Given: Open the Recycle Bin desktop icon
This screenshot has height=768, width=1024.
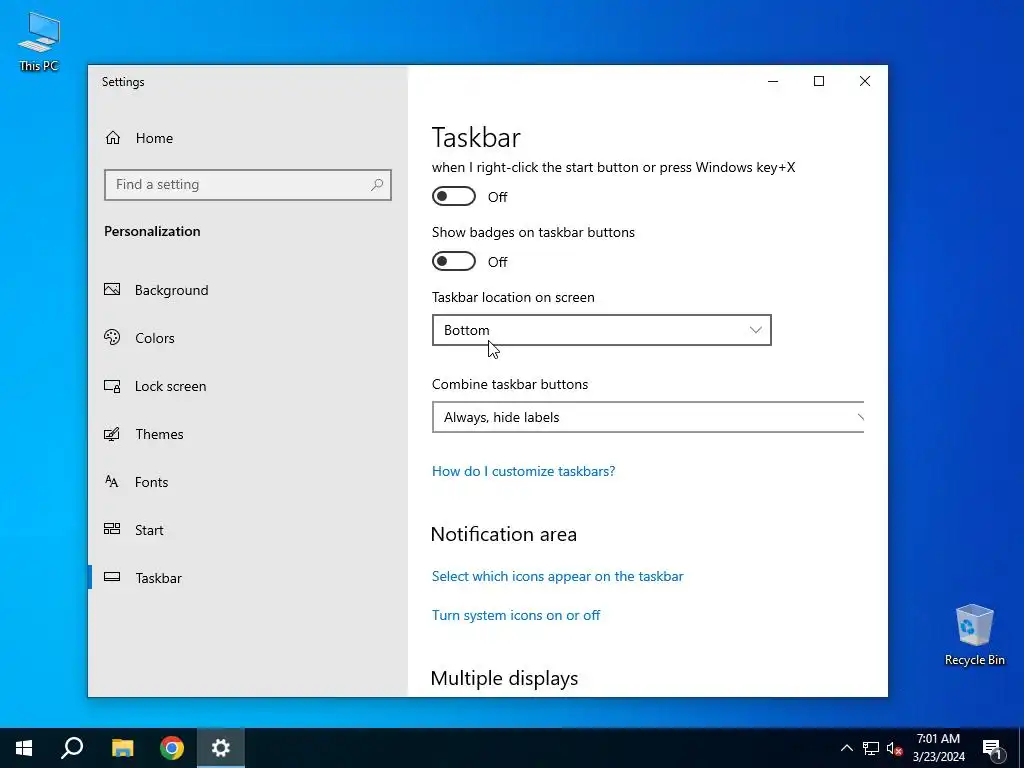Looking at the screenshot, I should [x=974, y=634].
